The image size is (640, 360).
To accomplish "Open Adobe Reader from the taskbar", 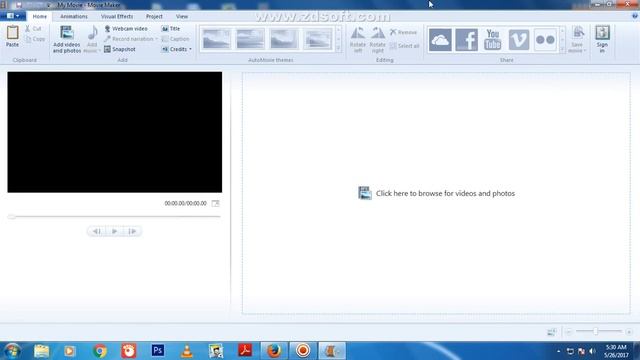I will coord(245,351).
